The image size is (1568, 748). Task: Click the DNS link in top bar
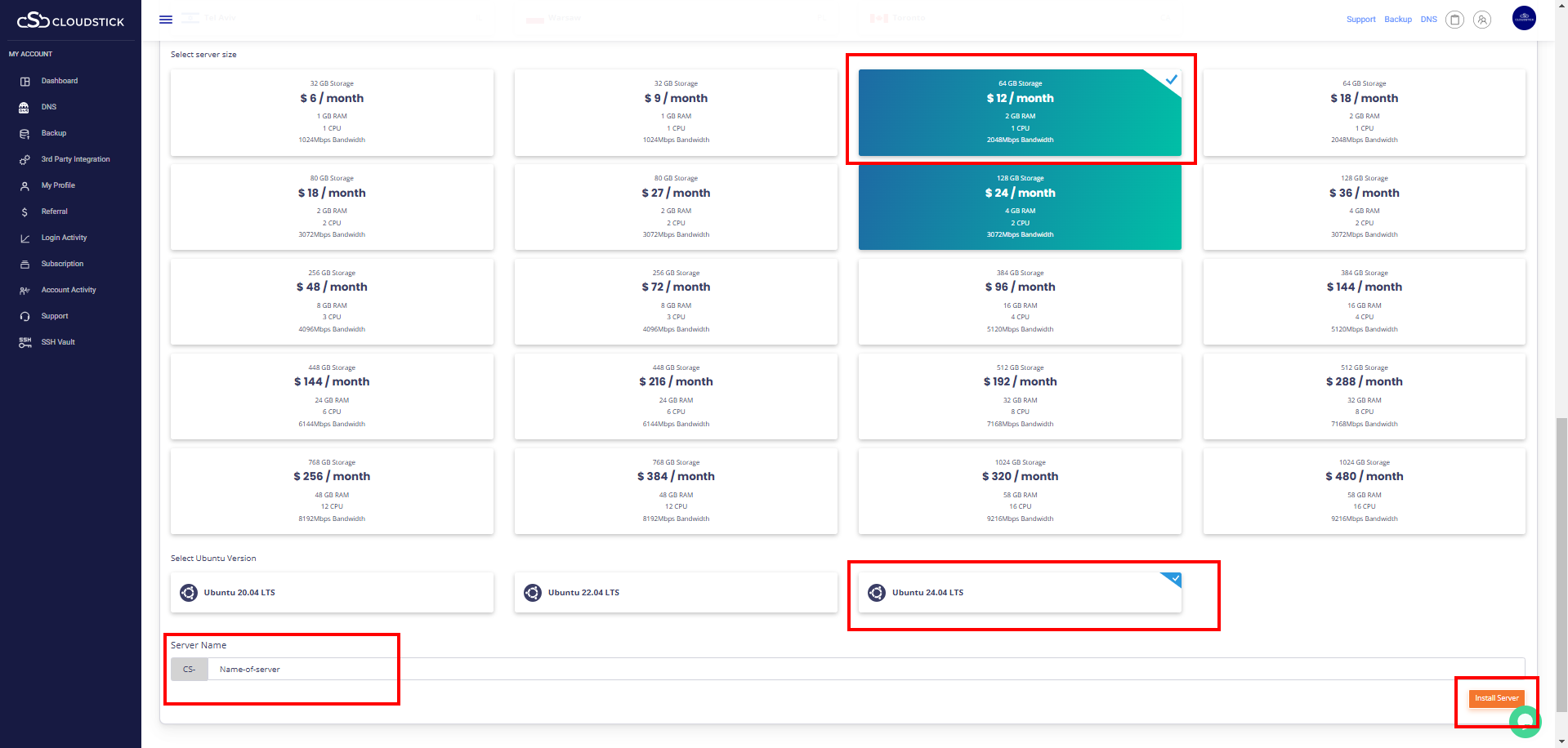coord(1428,20)
